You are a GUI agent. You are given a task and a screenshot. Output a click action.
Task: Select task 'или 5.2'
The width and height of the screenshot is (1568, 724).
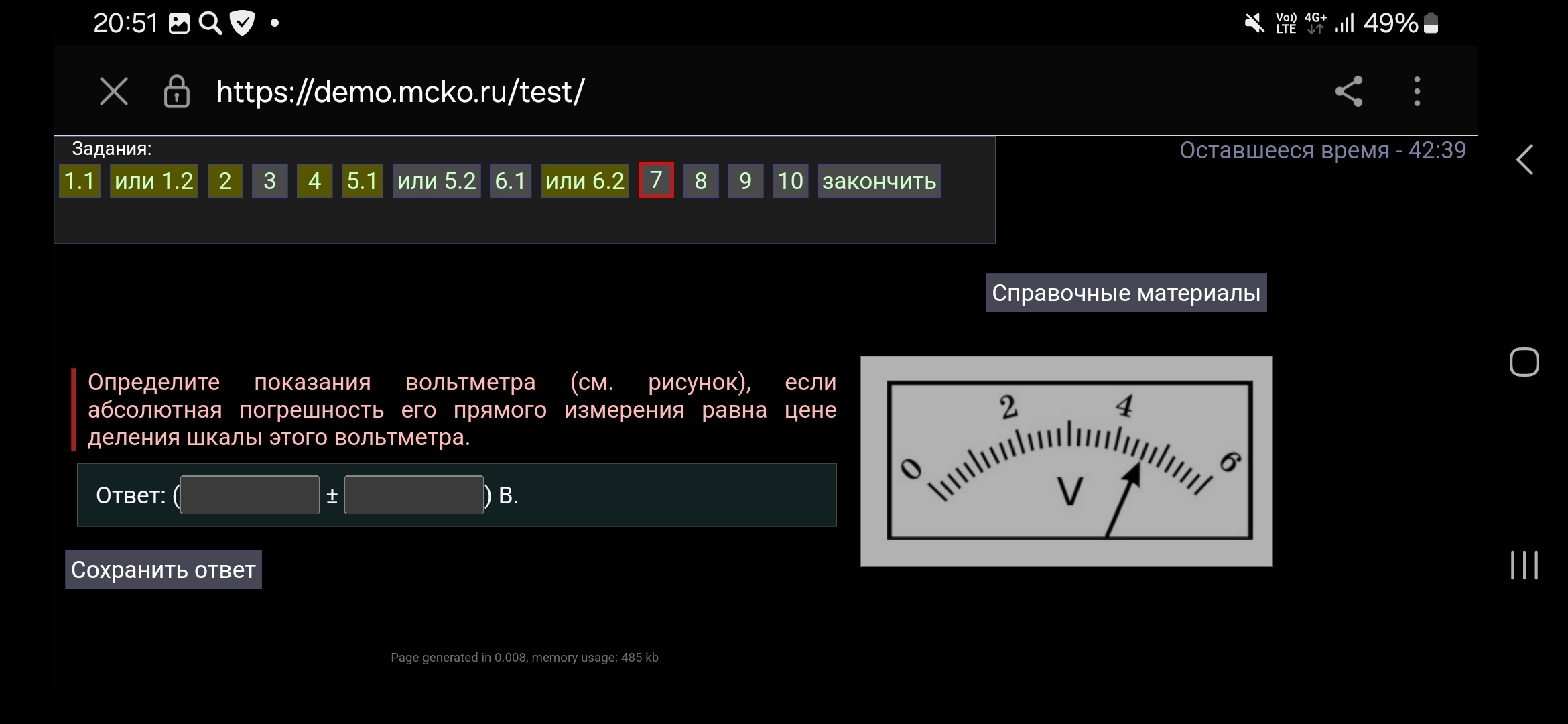point(437,181)
